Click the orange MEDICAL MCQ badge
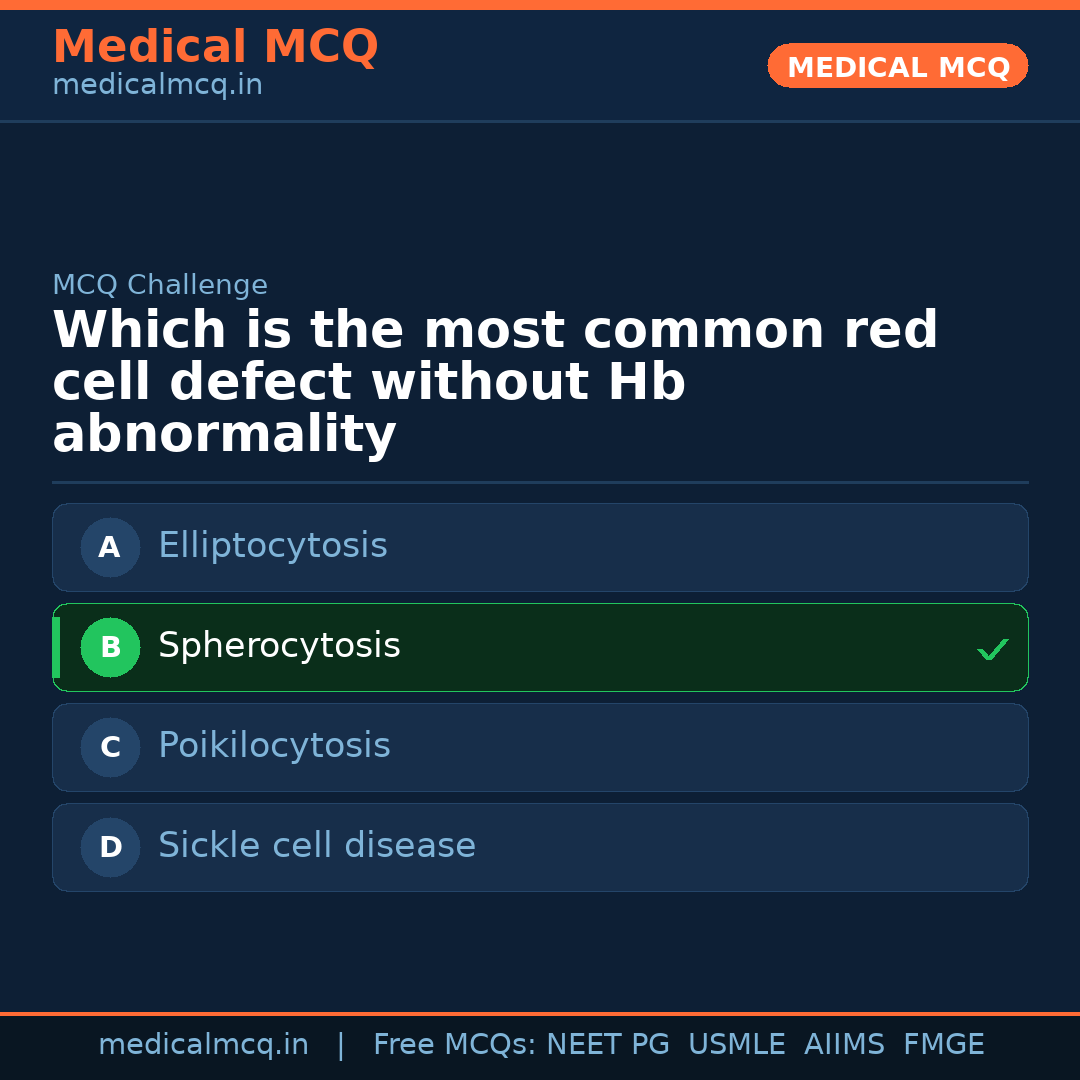The image size is (1080, 1080). [897, 66]
